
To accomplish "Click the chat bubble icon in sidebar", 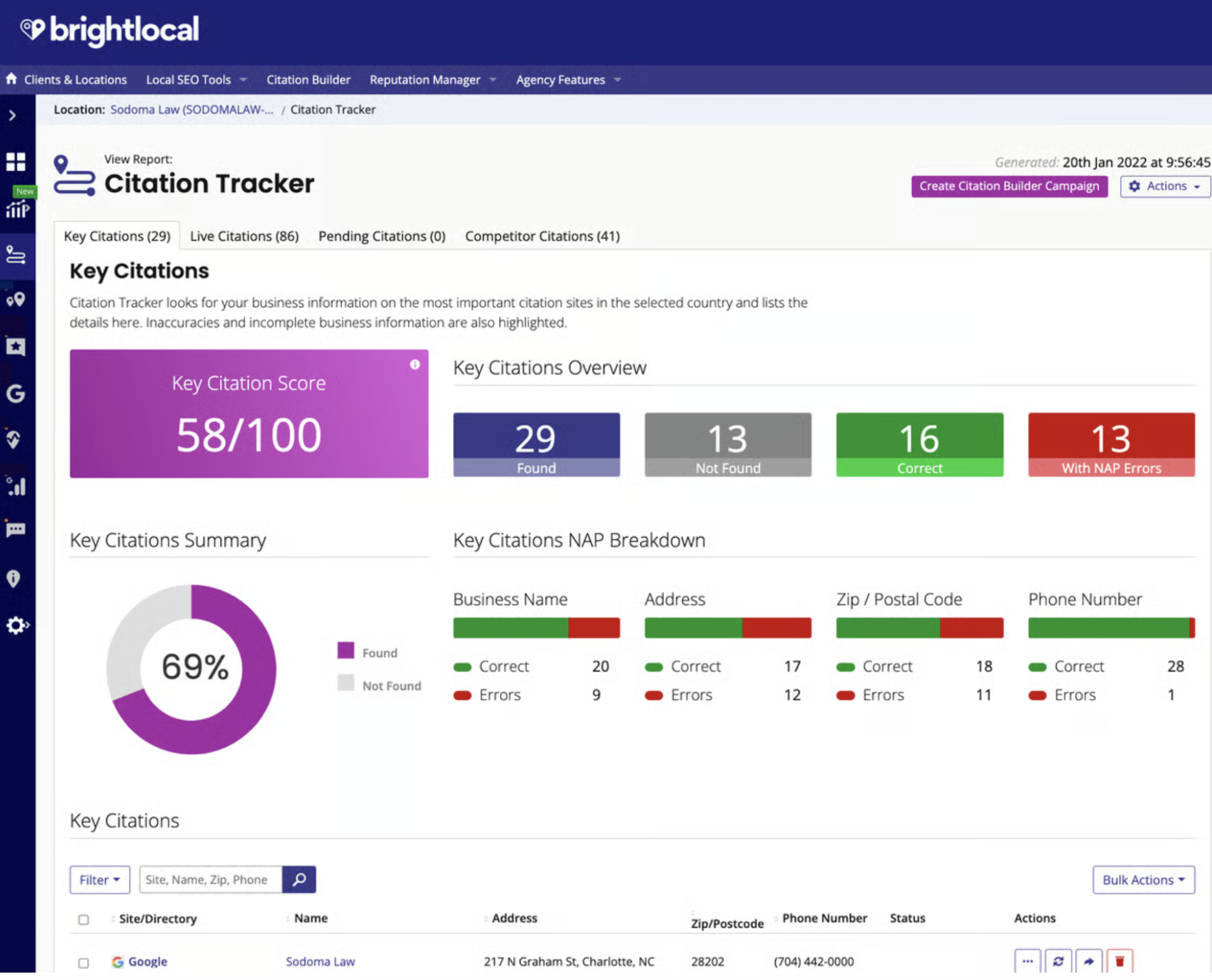I will pyautogui.click(x=16, y=530).
